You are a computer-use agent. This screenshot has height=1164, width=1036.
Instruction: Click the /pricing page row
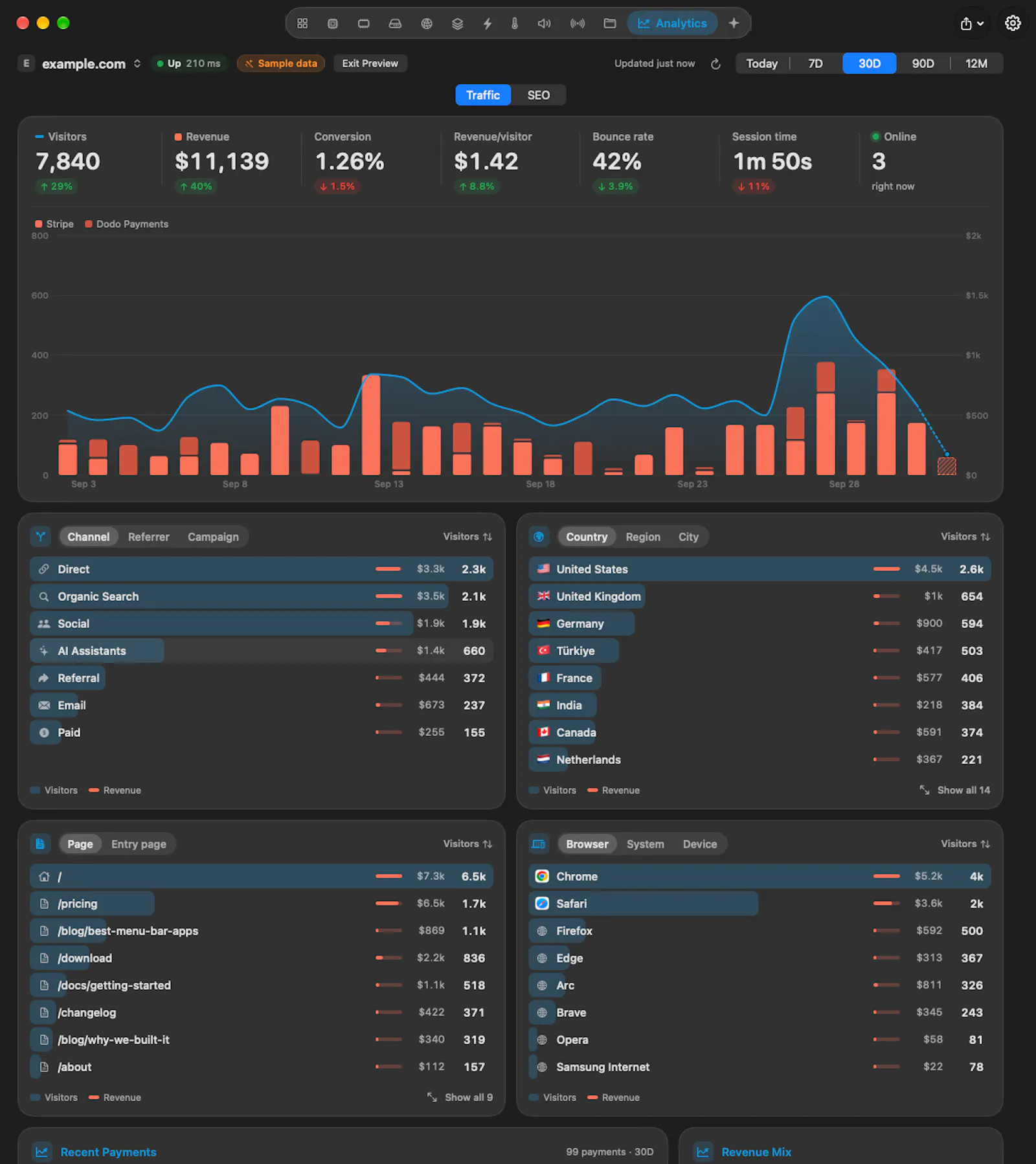click(262, 904)
